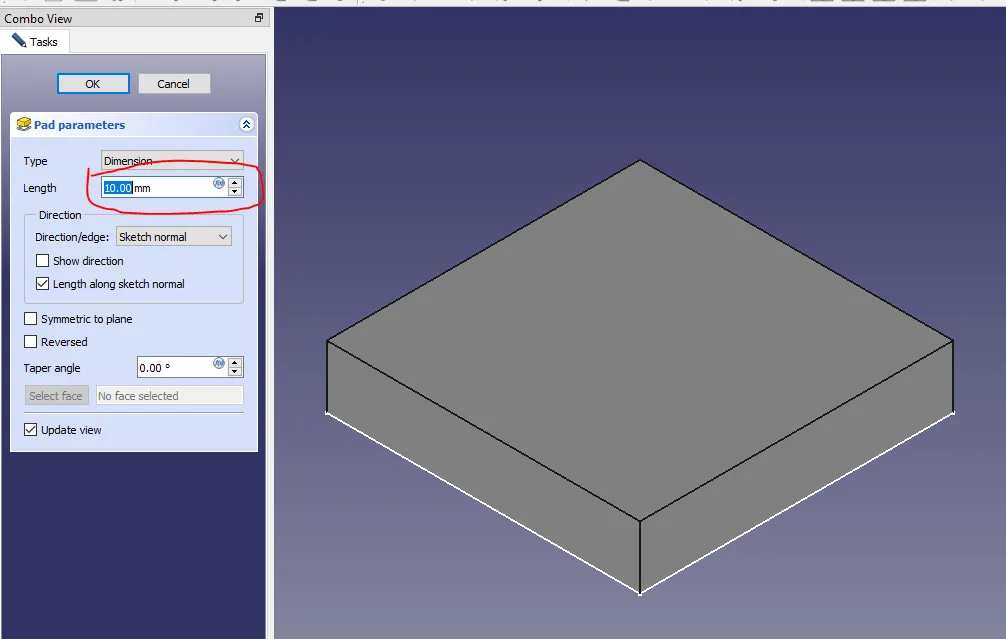The height and width of the screenshot is (639, 1006).
Task: Click the Tasks tab pencil icon
Action: point(19,41)
